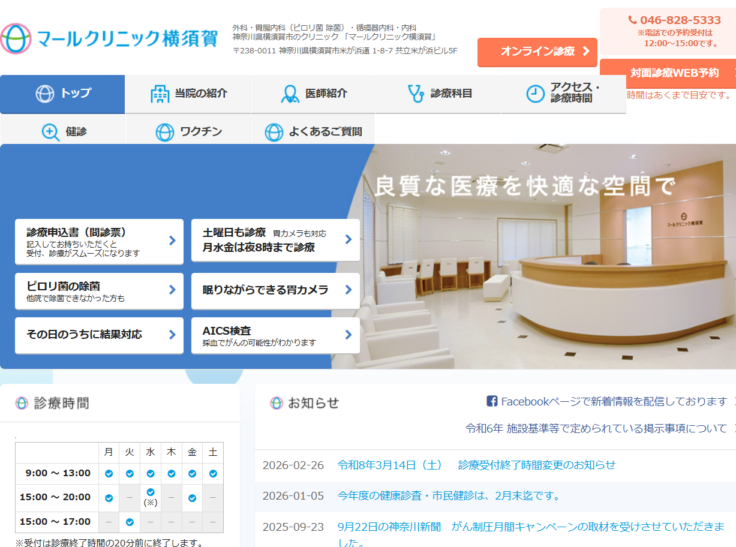The image size is (736, 547).
Task: Open the AICS検査 card
Action: click(x=276, y=335)
